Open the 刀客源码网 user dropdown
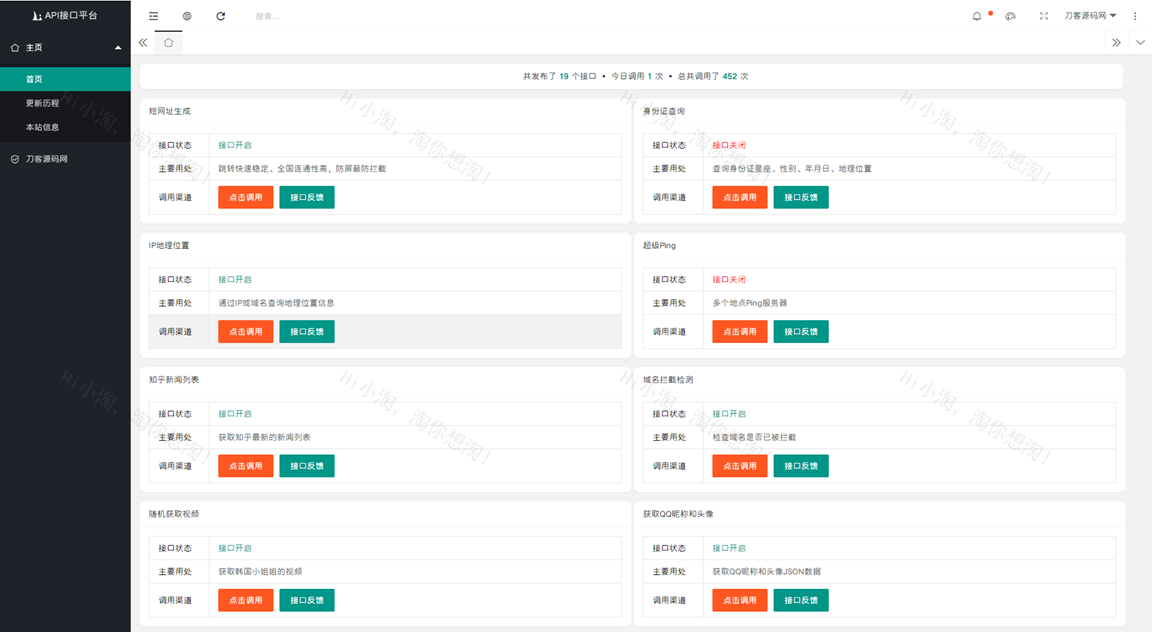Screen dimensions: 1152x632 point(1090,16)
